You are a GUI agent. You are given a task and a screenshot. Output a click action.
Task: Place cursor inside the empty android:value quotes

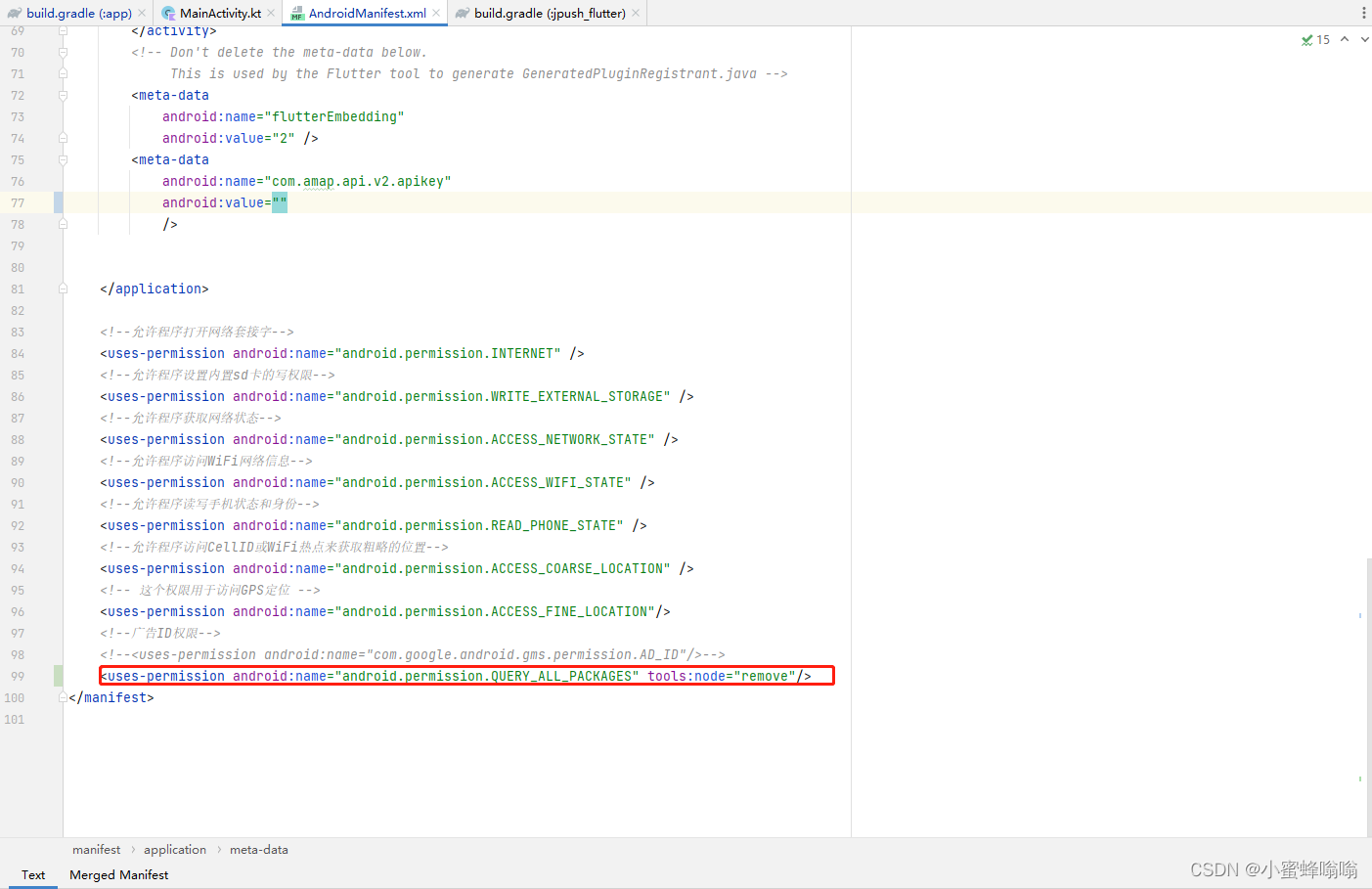[x=280, y=203]
